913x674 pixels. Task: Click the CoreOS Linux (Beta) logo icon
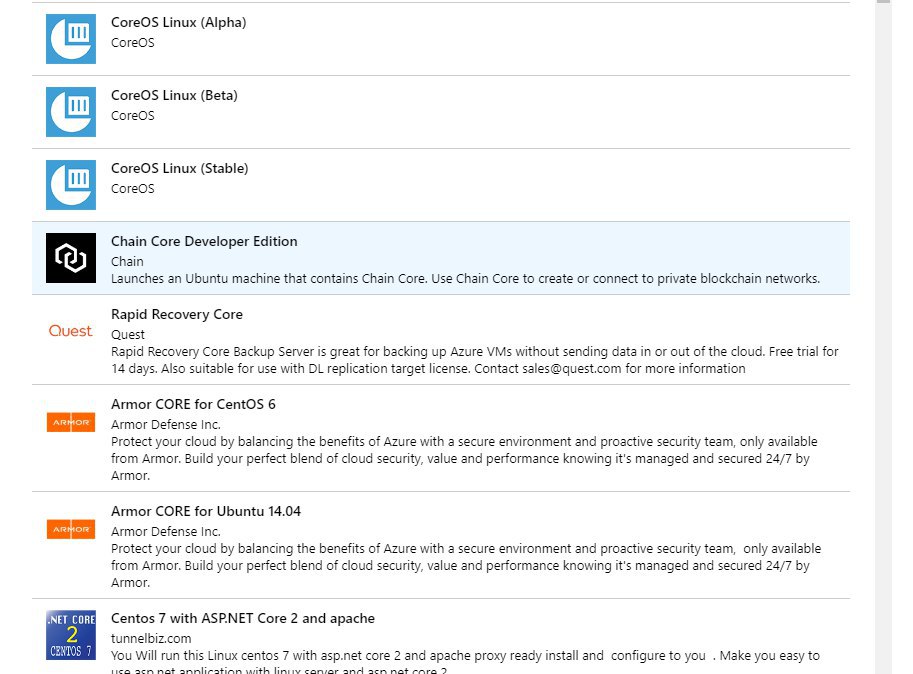(x=70, y=112)
